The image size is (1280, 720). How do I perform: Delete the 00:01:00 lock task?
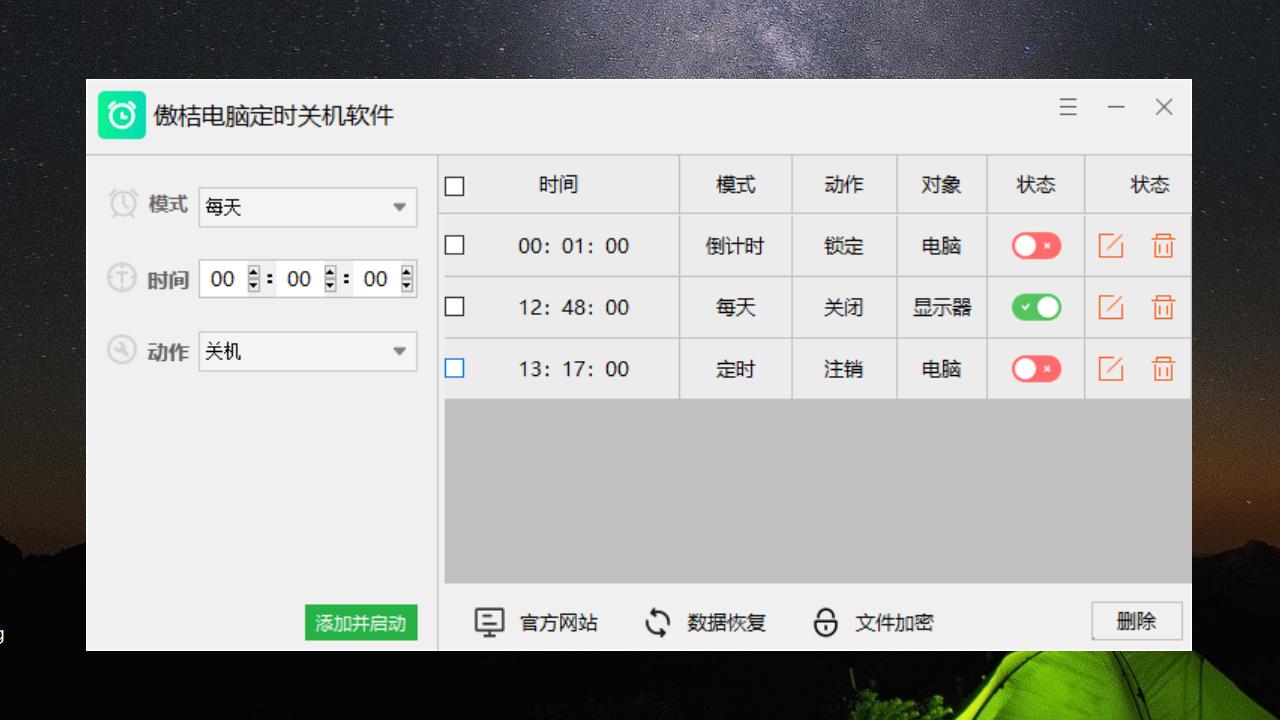pos(1163,245)
